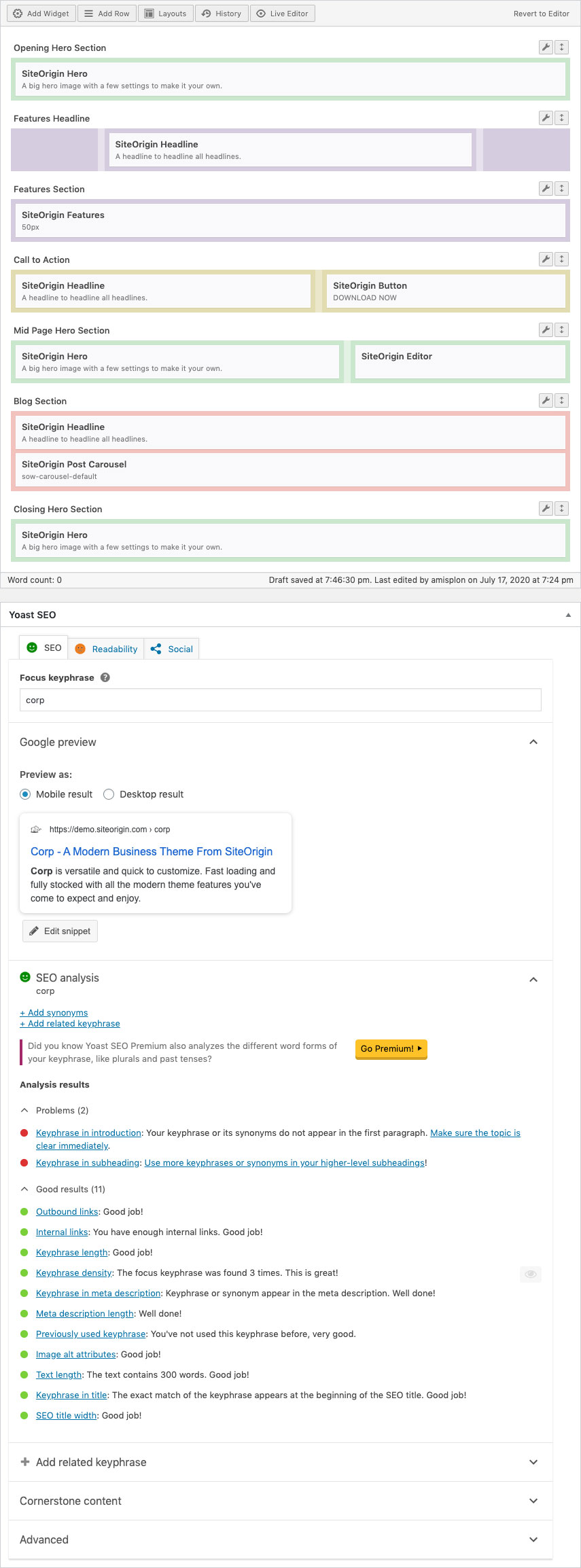Open wrench settings for Opening Hero Section row
The image size is (581, 1568).
click(546, 47)
